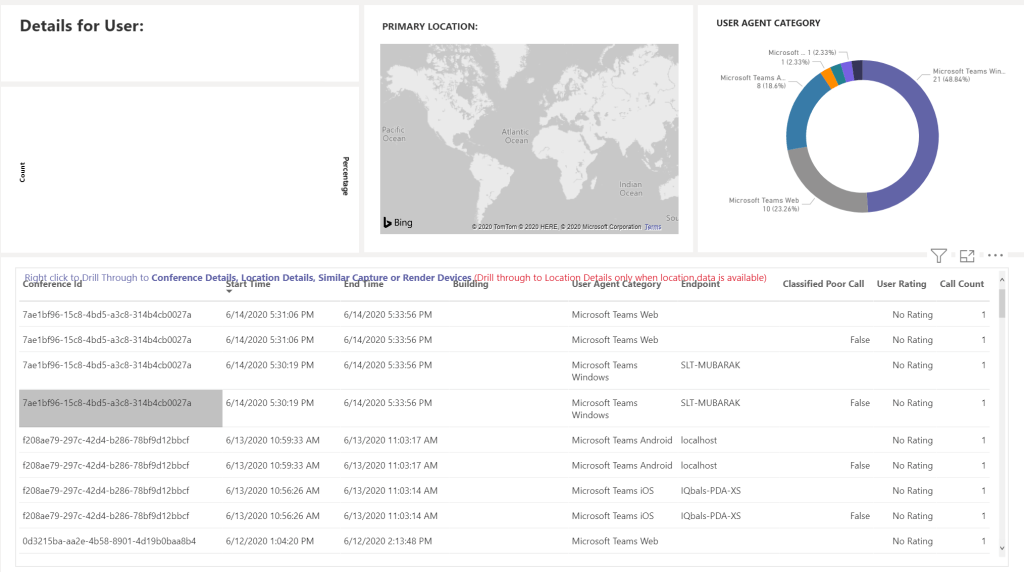The height and width of the screenshot is (572, 1024).
Task: Open More options ellipsis above table
Action: [x=995, y=256]
